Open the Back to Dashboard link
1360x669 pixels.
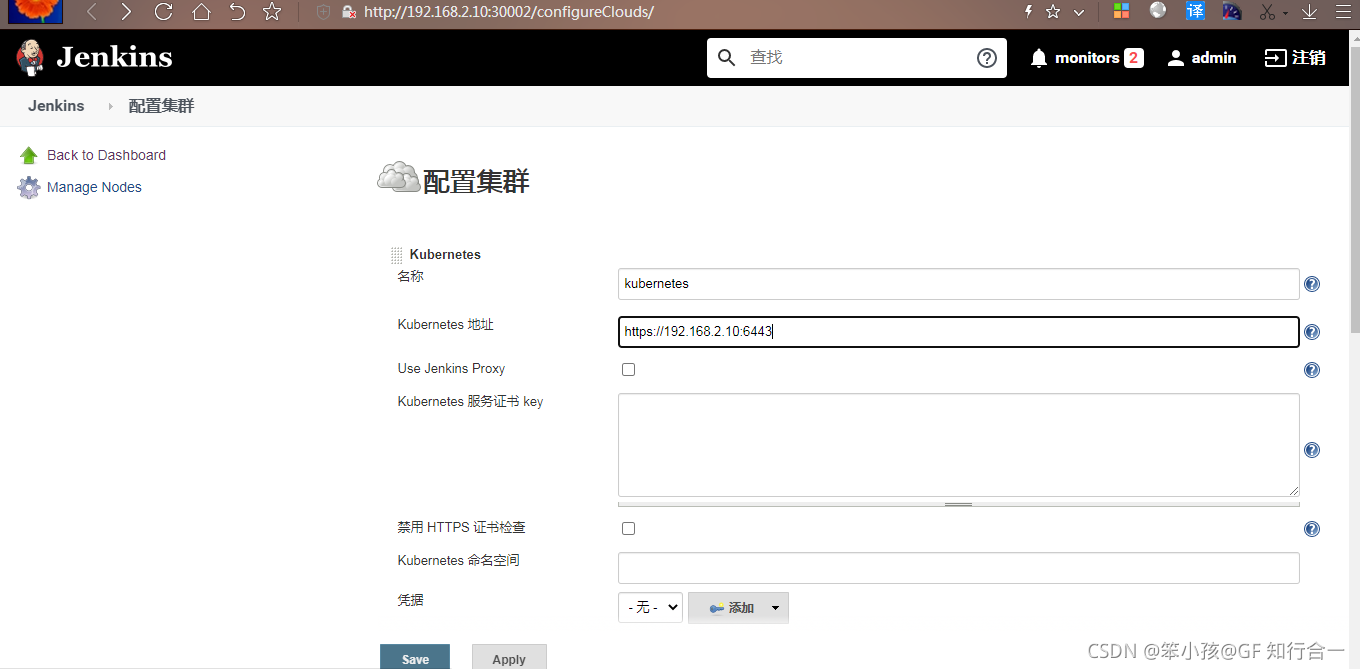click(106, 155)
